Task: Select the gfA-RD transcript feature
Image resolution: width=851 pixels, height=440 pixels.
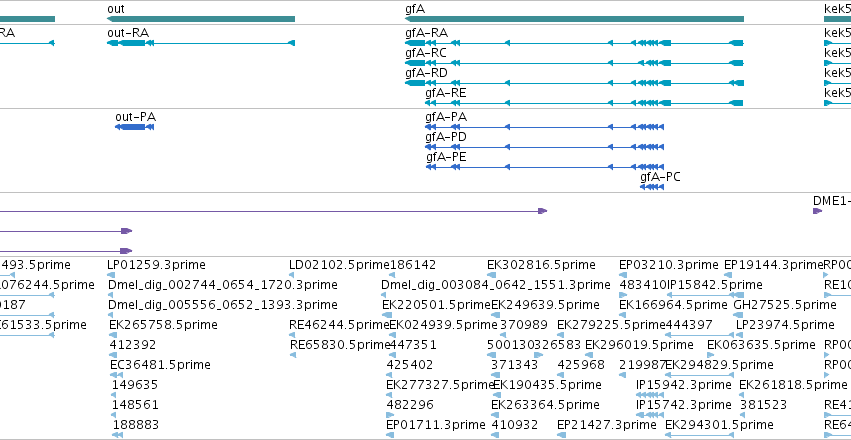Action: point(574,83)
